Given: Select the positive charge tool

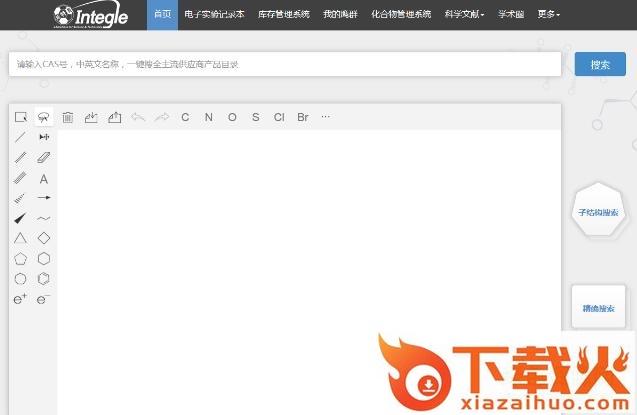Looking at the screenshot, I should (20, 299).
